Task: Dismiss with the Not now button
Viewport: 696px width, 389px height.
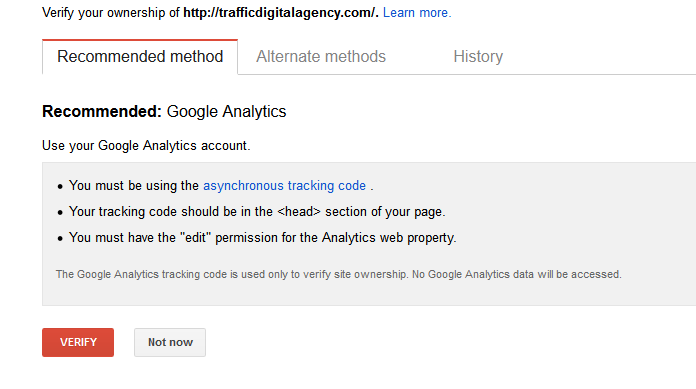Action: [x=170, y=342]
